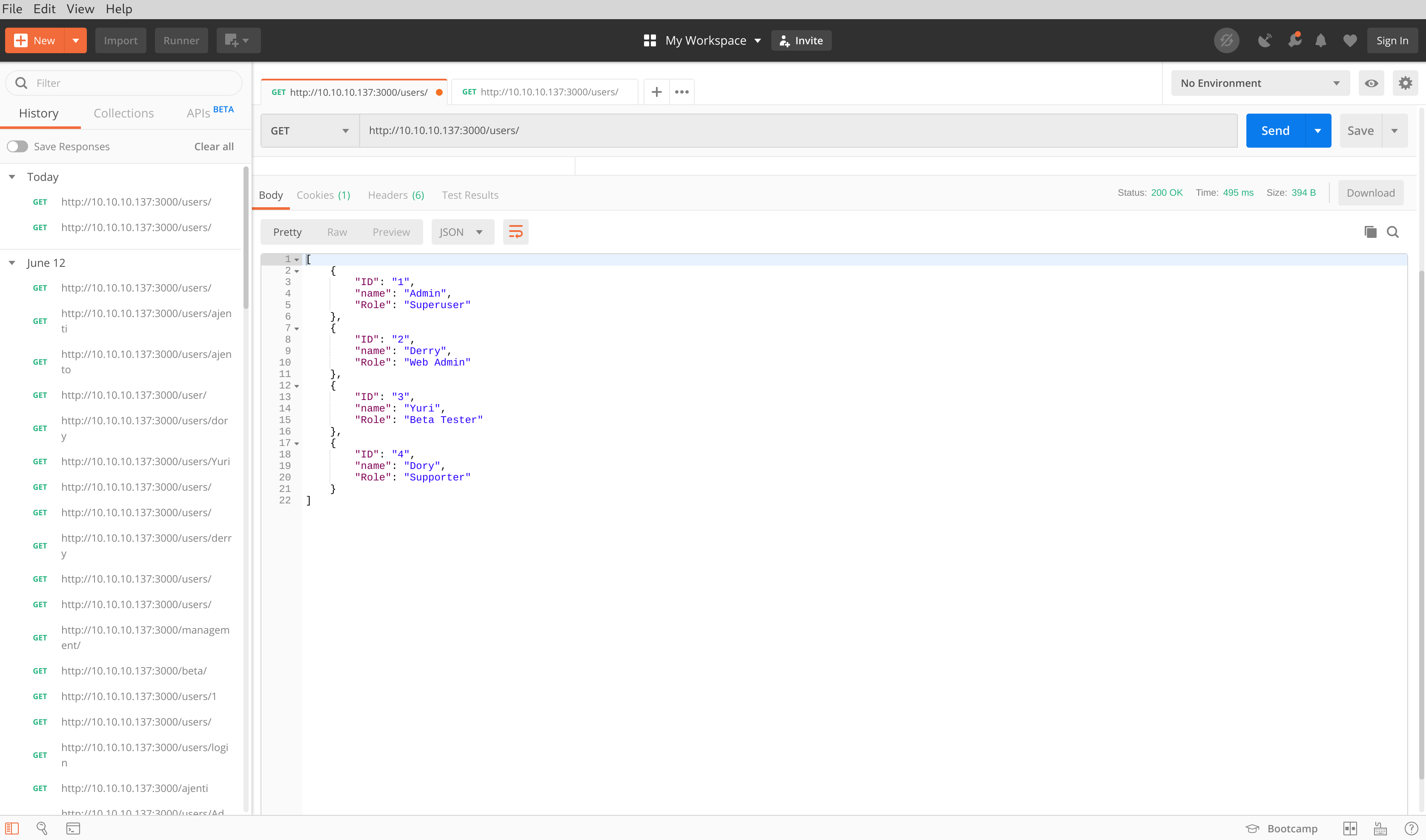Click the request URL input field
Image resolution: width=1426 pixels, height=840 pixels.
[798, 131]
